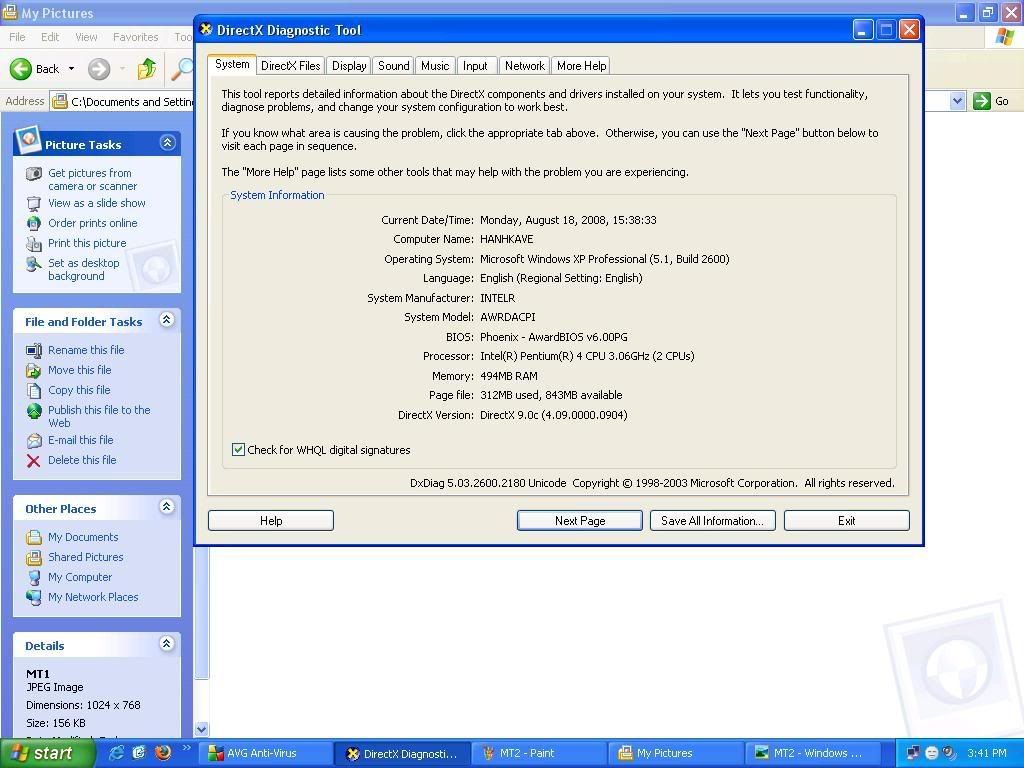The width and height of the screenshot is (1024, 768).
Task: Switch to the DirectX Files tab
Action: click(291, 66)
